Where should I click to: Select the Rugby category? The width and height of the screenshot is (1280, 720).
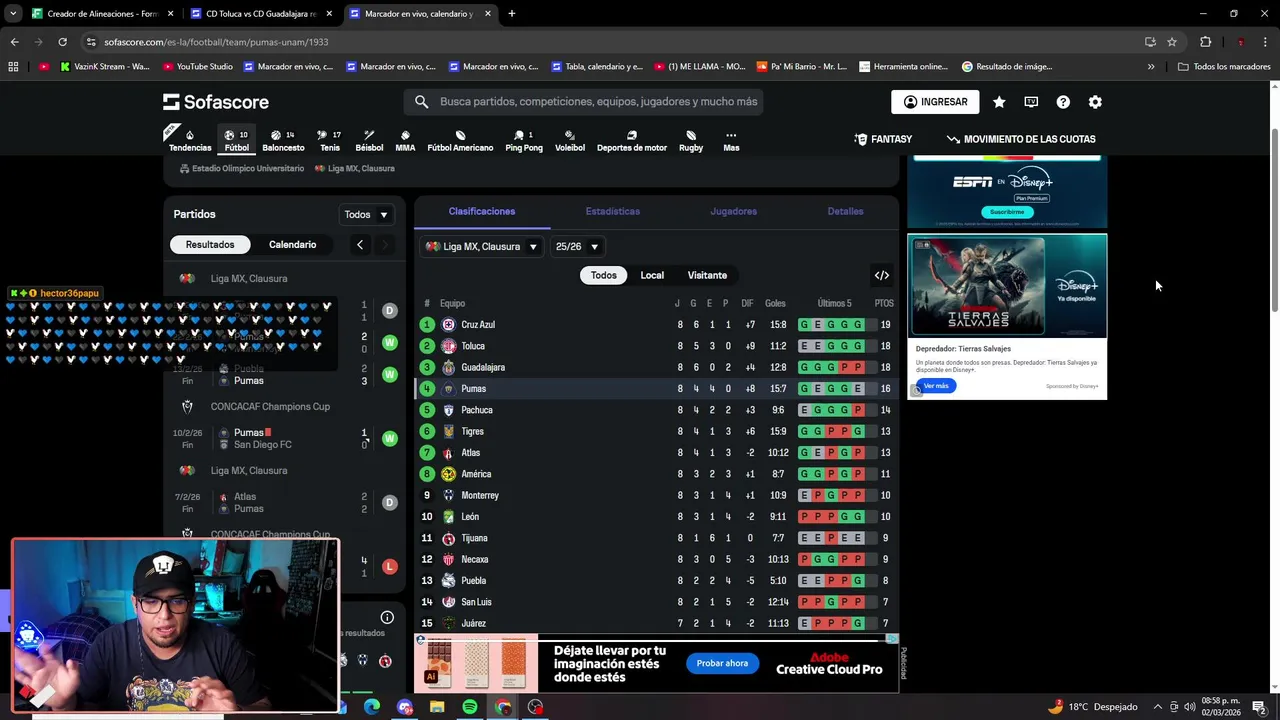(691, 141)
